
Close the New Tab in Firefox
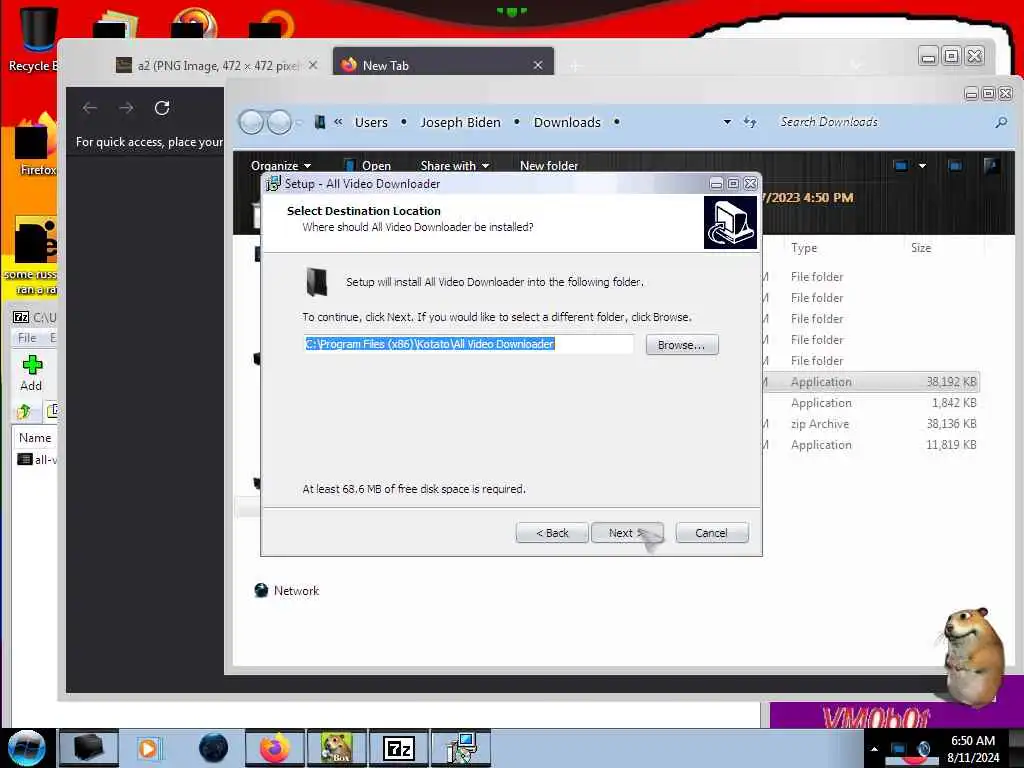(537, 65)
